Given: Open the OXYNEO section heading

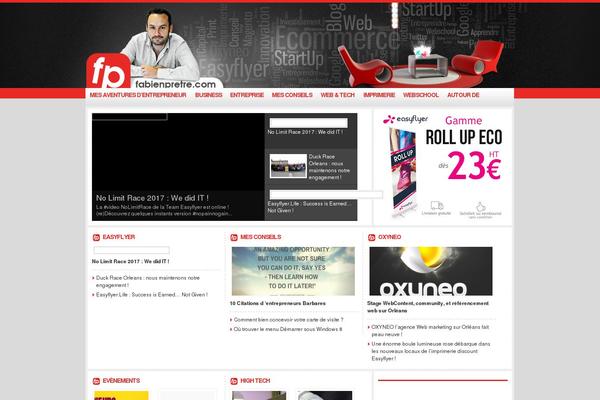Looking at the screenshot, I should 390,237.
